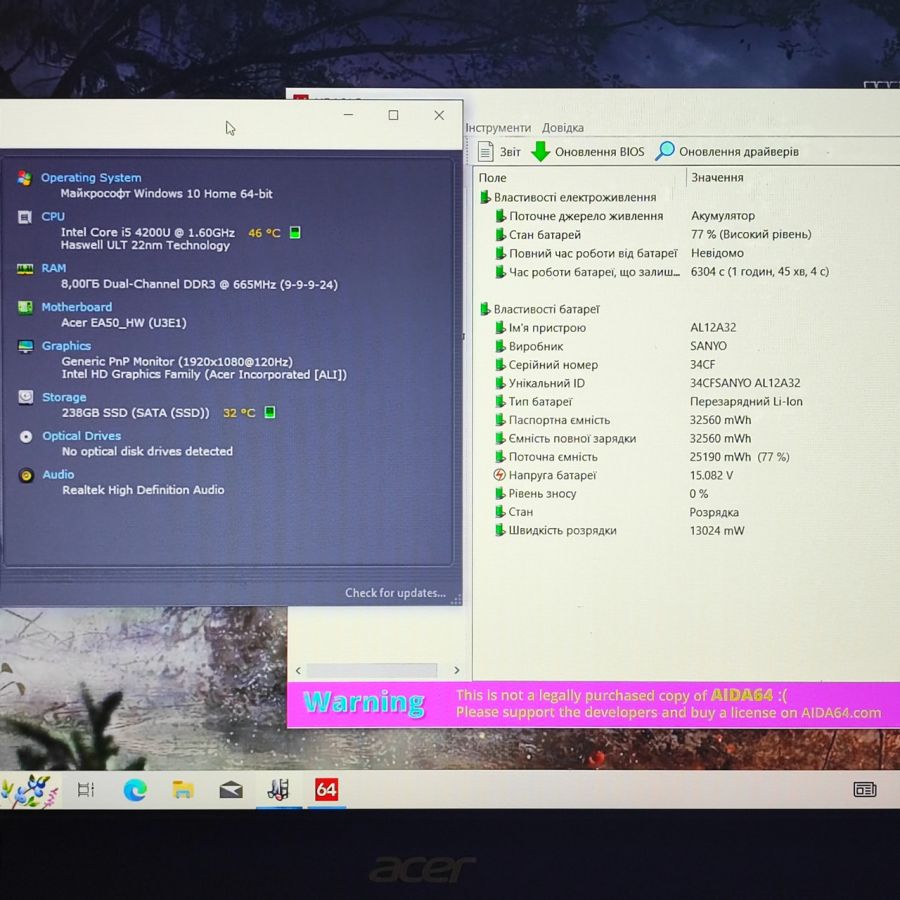Click the Audio speaker icon in Speccy

[26, 475]
